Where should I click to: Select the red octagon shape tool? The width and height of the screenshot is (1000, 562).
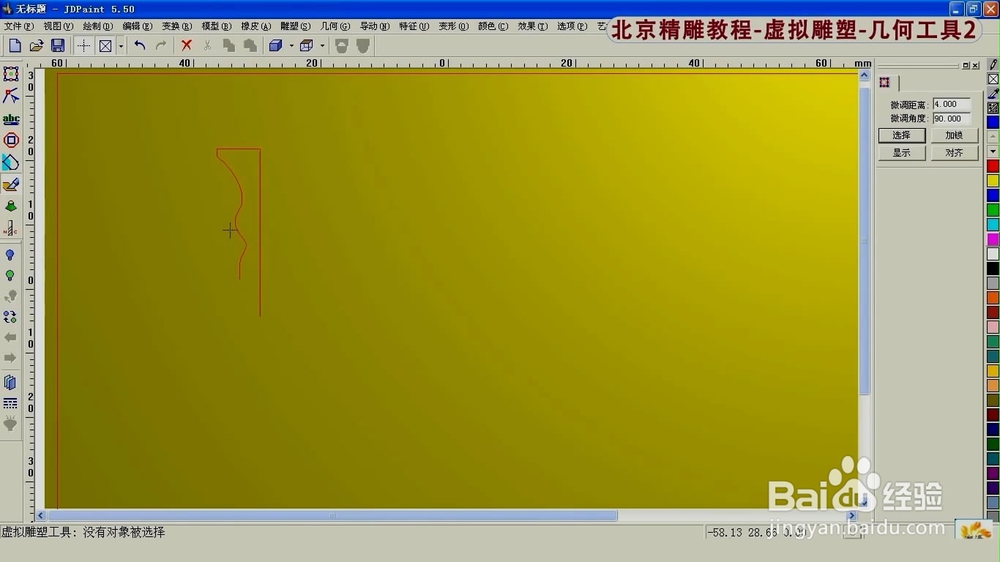pyautogui.click(x=11, y=140)
